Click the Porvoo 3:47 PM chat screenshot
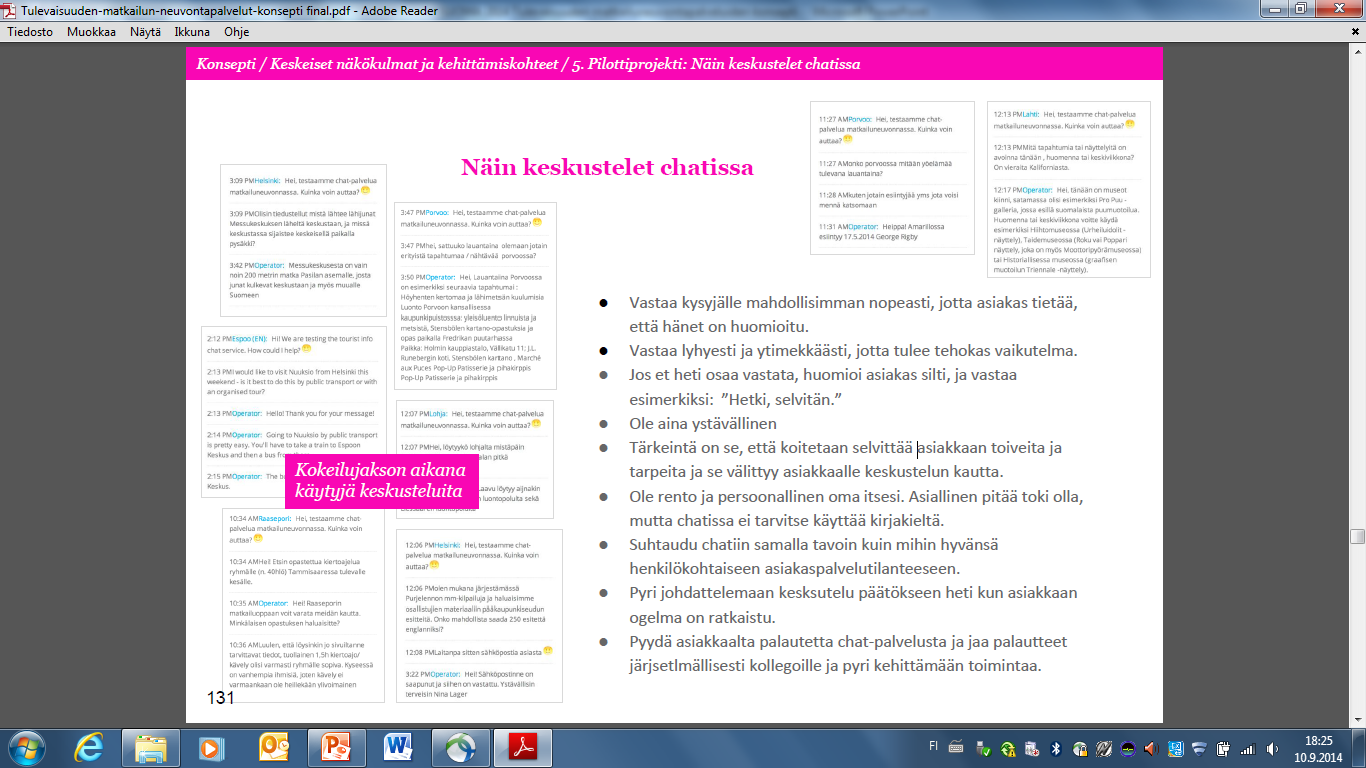The image size is (1366, 768). (x=476, y=295)
